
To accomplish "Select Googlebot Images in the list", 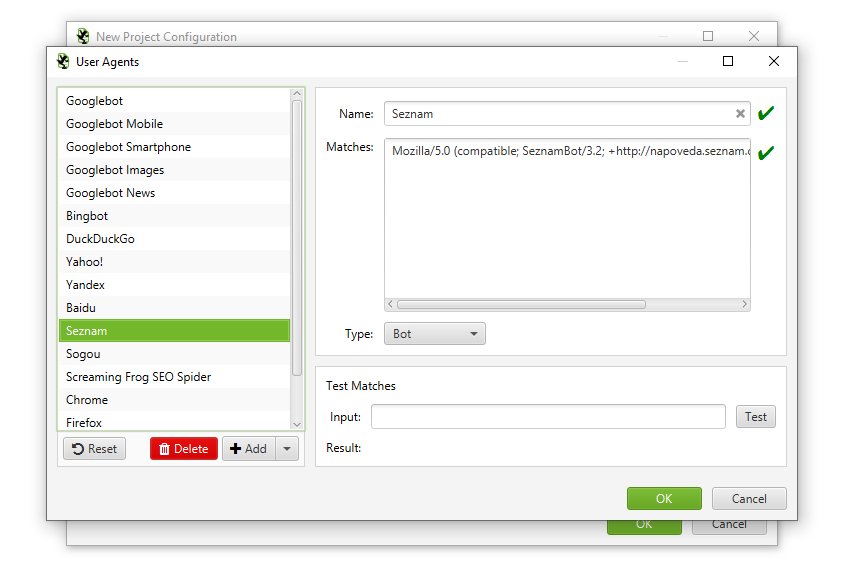I will pos(174,170).
